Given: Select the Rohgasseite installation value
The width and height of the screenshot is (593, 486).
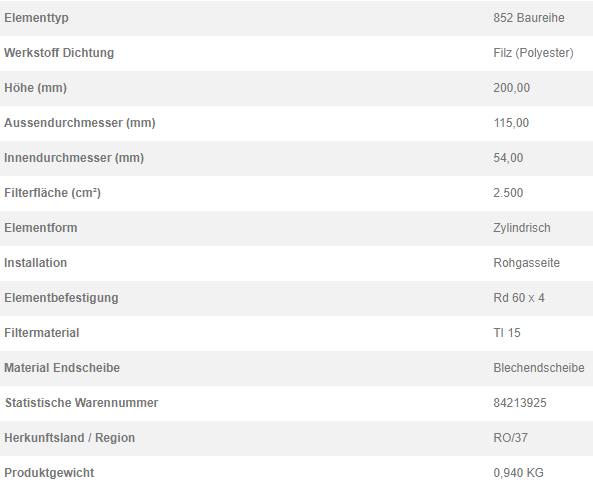Looking at the screenshot, I should point(526,263).
